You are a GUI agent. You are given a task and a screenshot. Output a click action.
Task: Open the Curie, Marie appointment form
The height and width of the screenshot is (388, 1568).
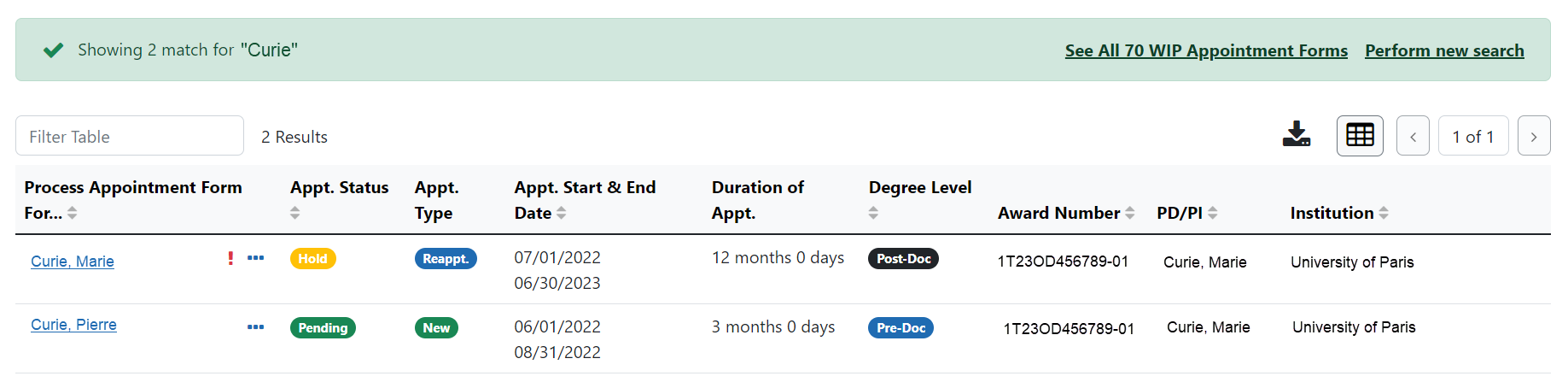pos(73,262)
